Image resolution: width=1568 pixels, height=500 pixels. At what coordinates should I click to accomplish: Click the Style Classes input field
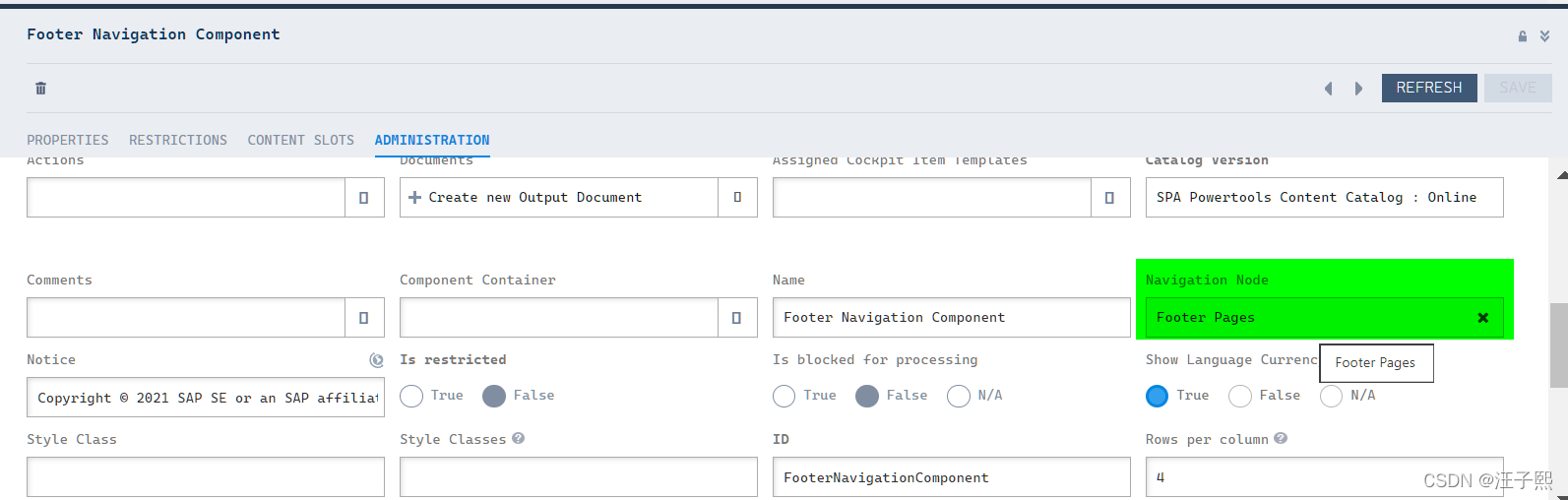(x=579, y=477)
